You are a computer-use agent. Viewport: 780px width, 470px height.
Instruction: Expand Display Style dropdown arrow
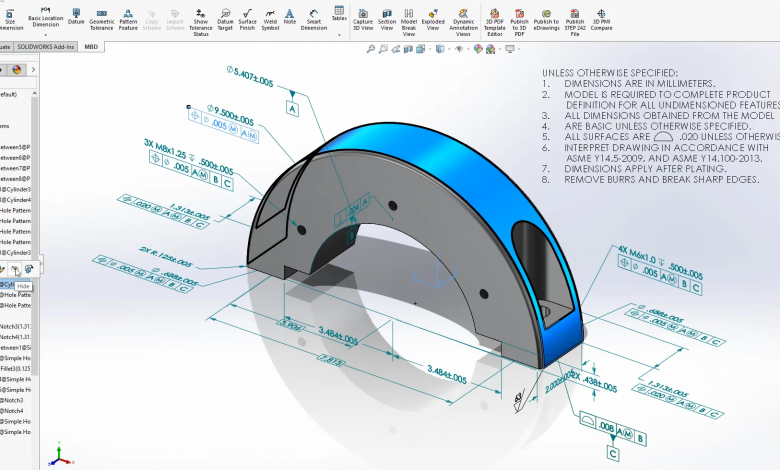click(x=449, y=49)
